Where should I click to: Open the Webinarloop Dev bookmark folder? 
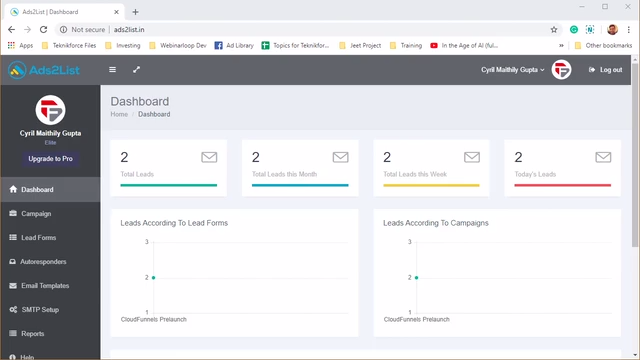pos(178,45)
